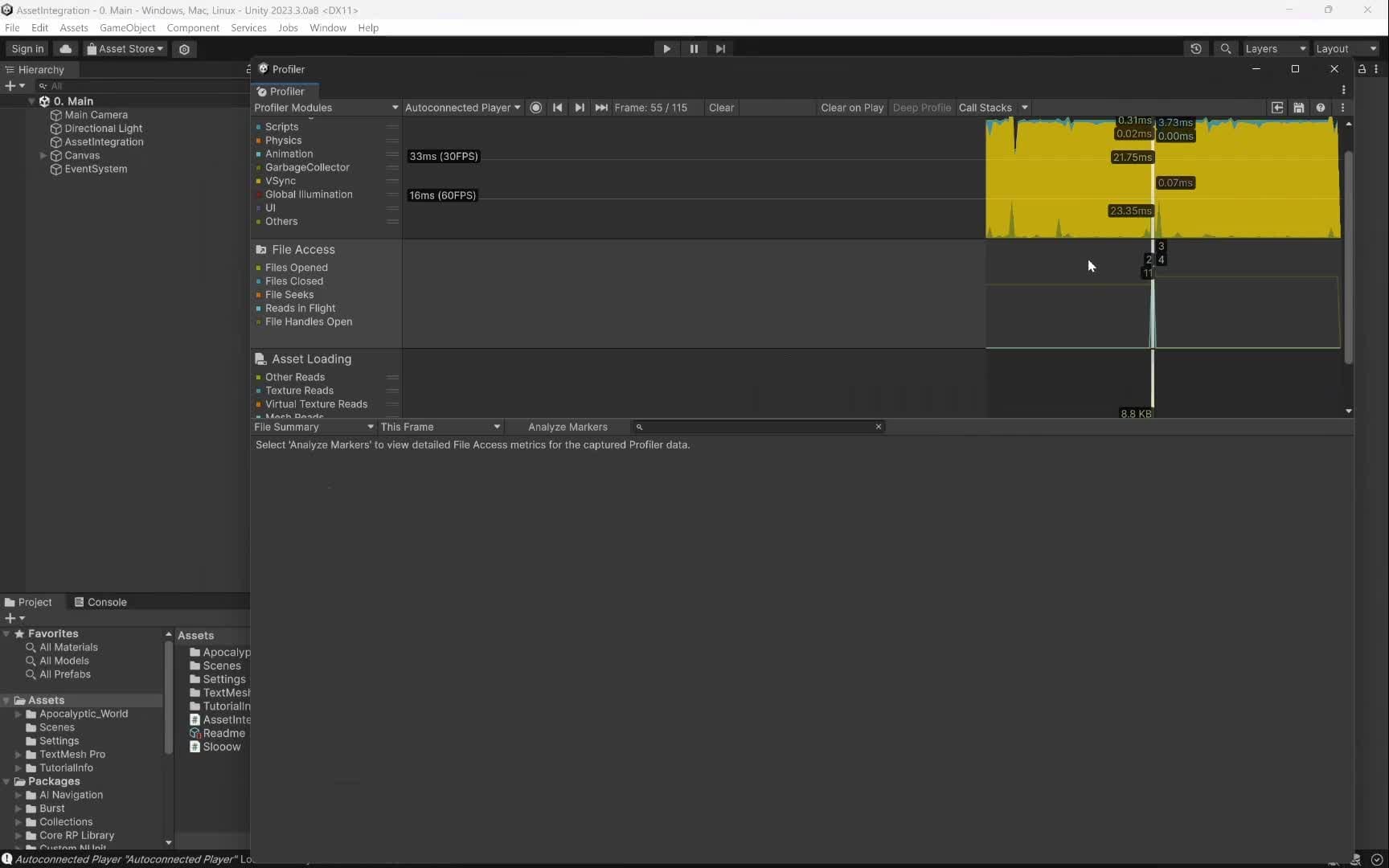Image resolution: width=1389 pixels, height=868 pixels.
Task: Clear the profiler with the Clear button
Action: (721, 108)
